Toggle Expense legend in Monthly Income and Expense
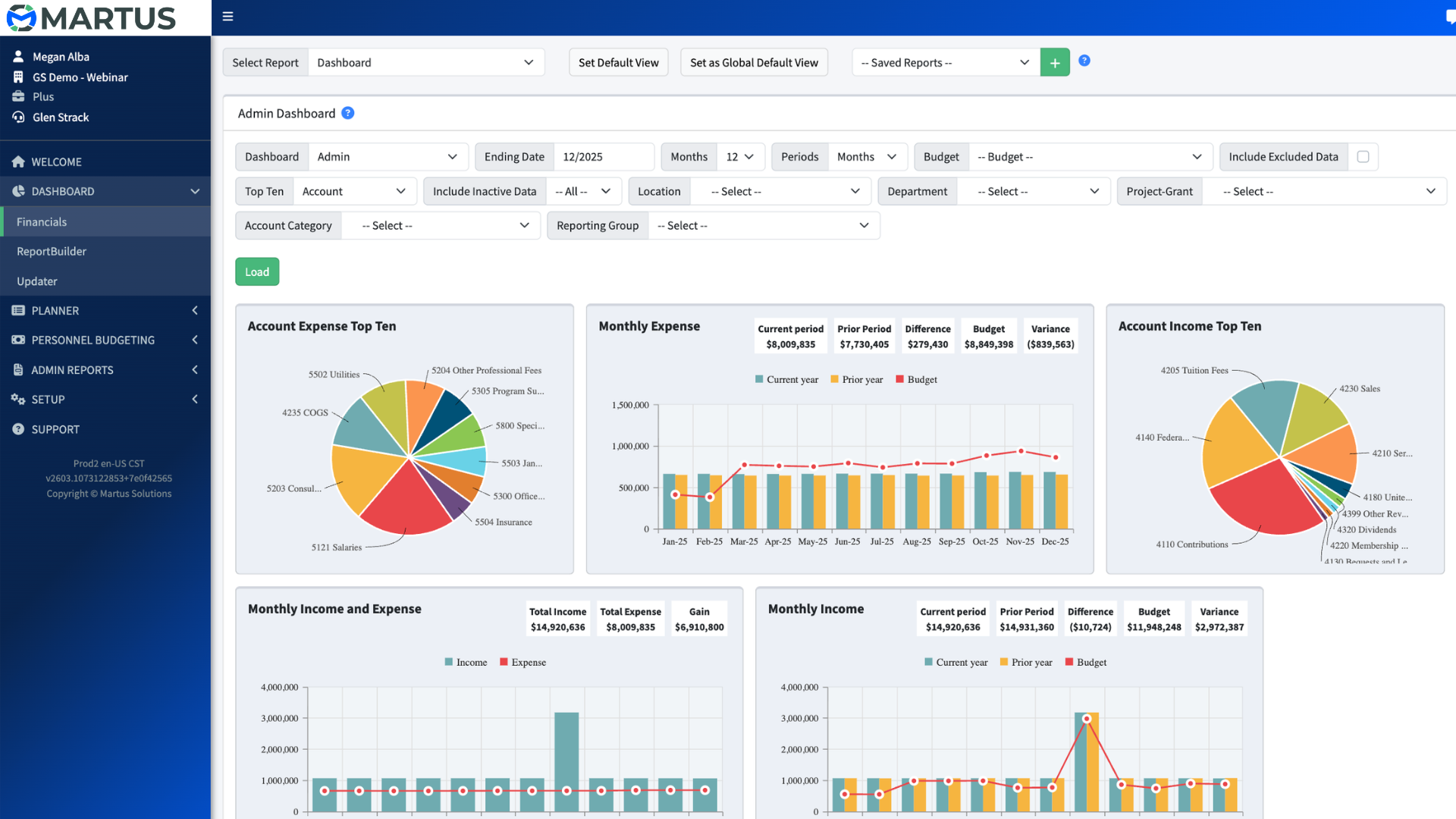1456x819 pixels. 522,662
